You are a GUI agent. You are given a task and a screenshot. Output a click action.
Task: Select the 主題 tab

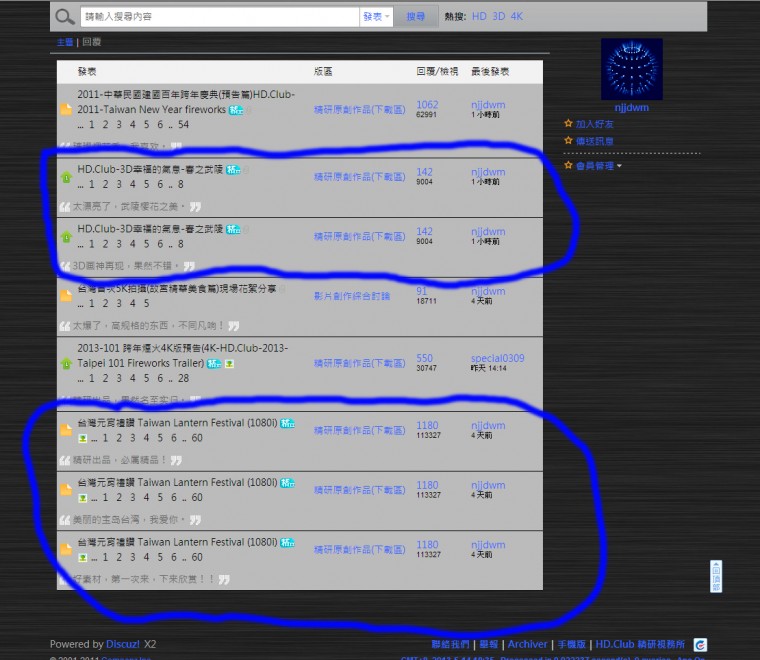click(x=65, y=42)
